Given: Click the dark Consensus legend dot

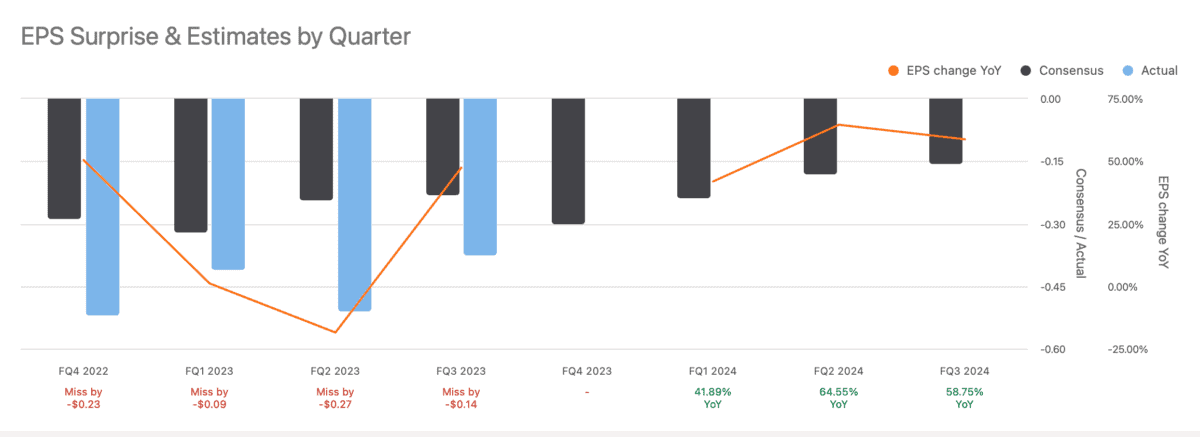Looking at the screenshot, I should [1026, 70].
